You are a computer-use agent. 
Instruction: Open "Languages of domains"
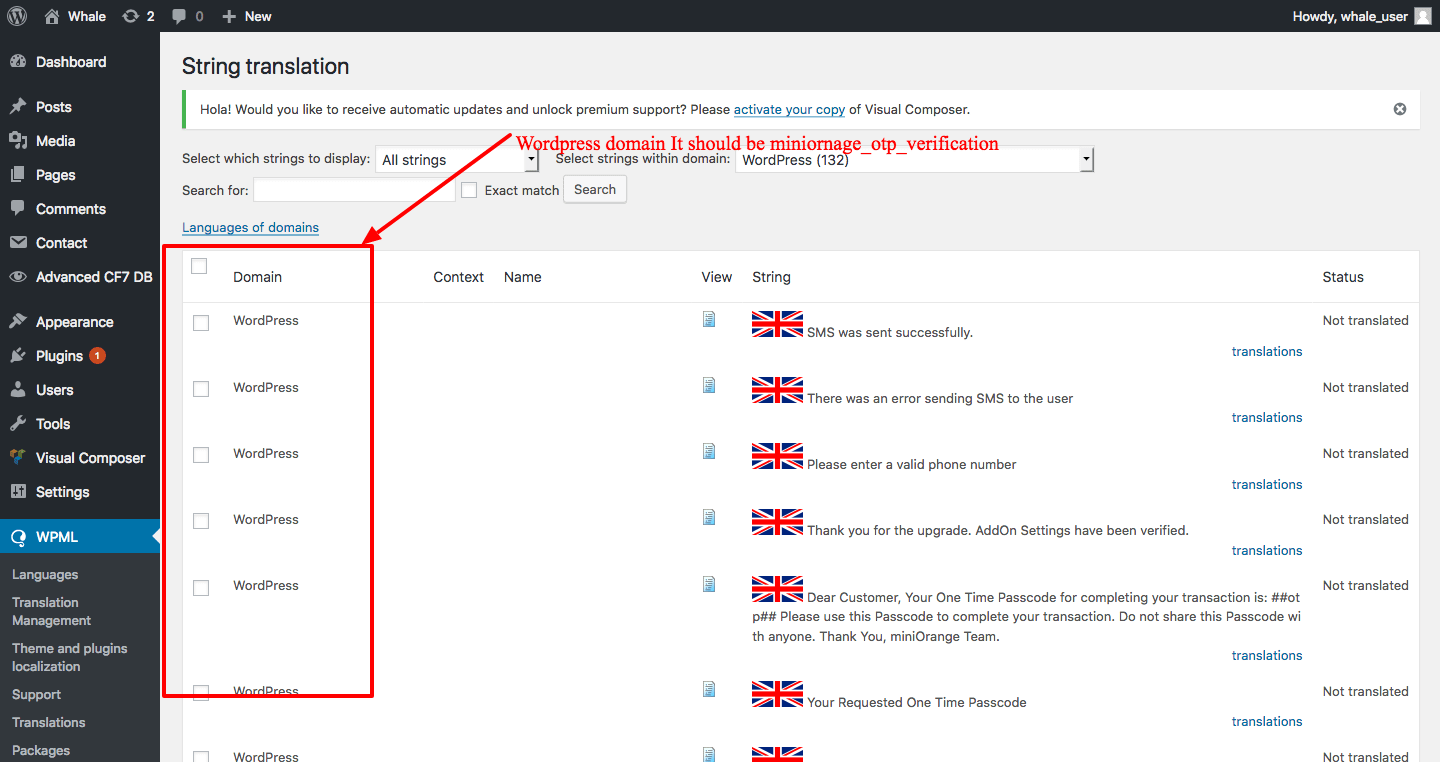250,227
